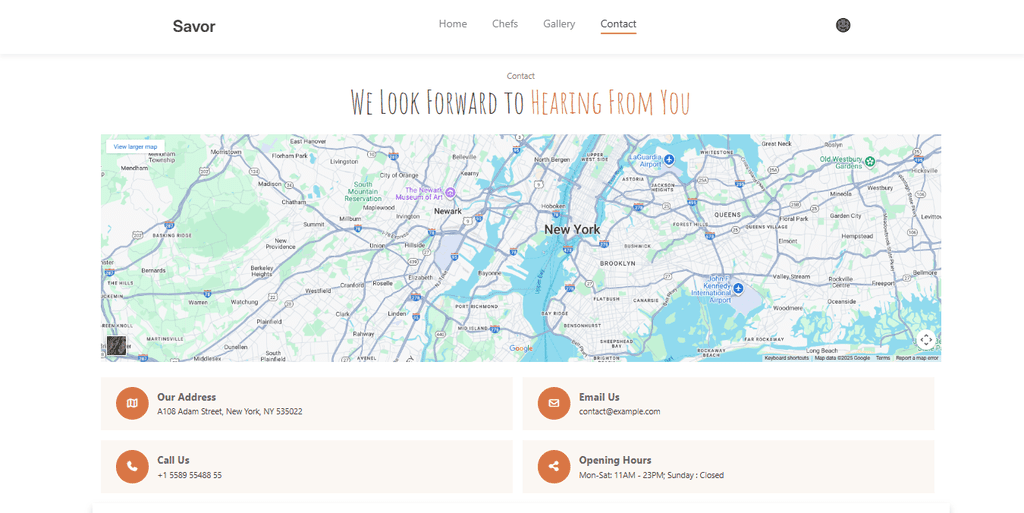Click the John F. Kennedy Airport marker

click(x=738, y=288)
